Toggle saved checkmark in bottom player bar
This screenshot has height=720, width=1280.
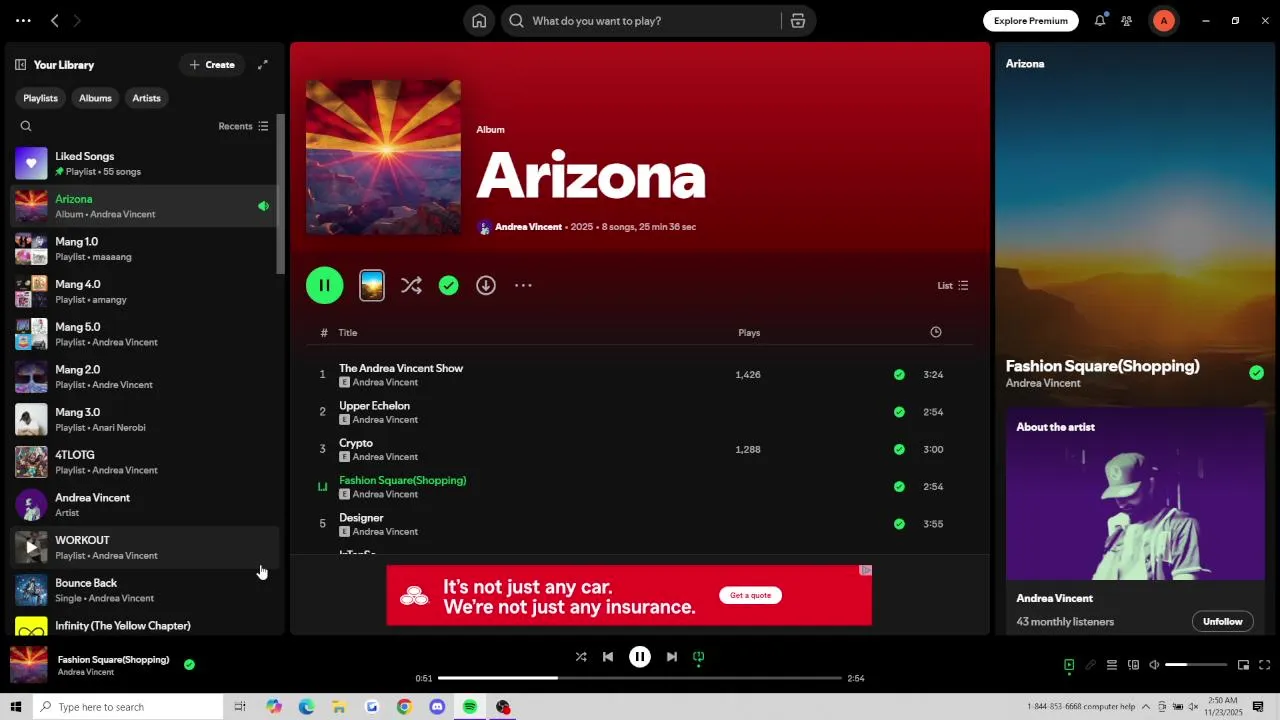click(189, 664)
